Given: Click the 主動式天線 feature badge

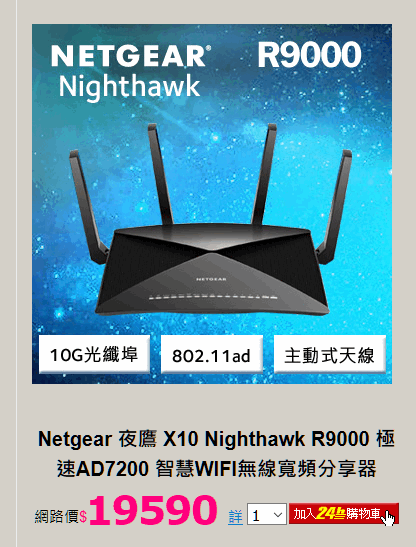Looking at the screenshot, I should pyautogui.click(x=330, y=354).
